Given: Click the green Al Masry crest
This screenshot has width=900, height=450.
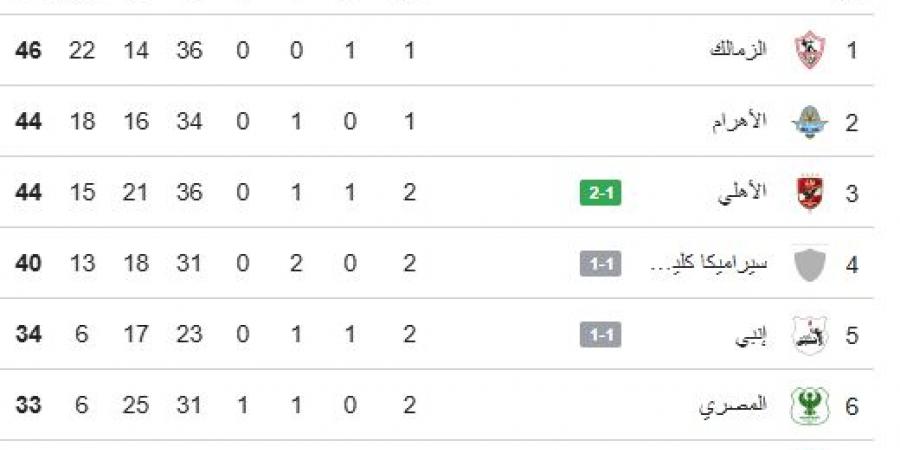Looking at the screenshot, I should [809, 406].
